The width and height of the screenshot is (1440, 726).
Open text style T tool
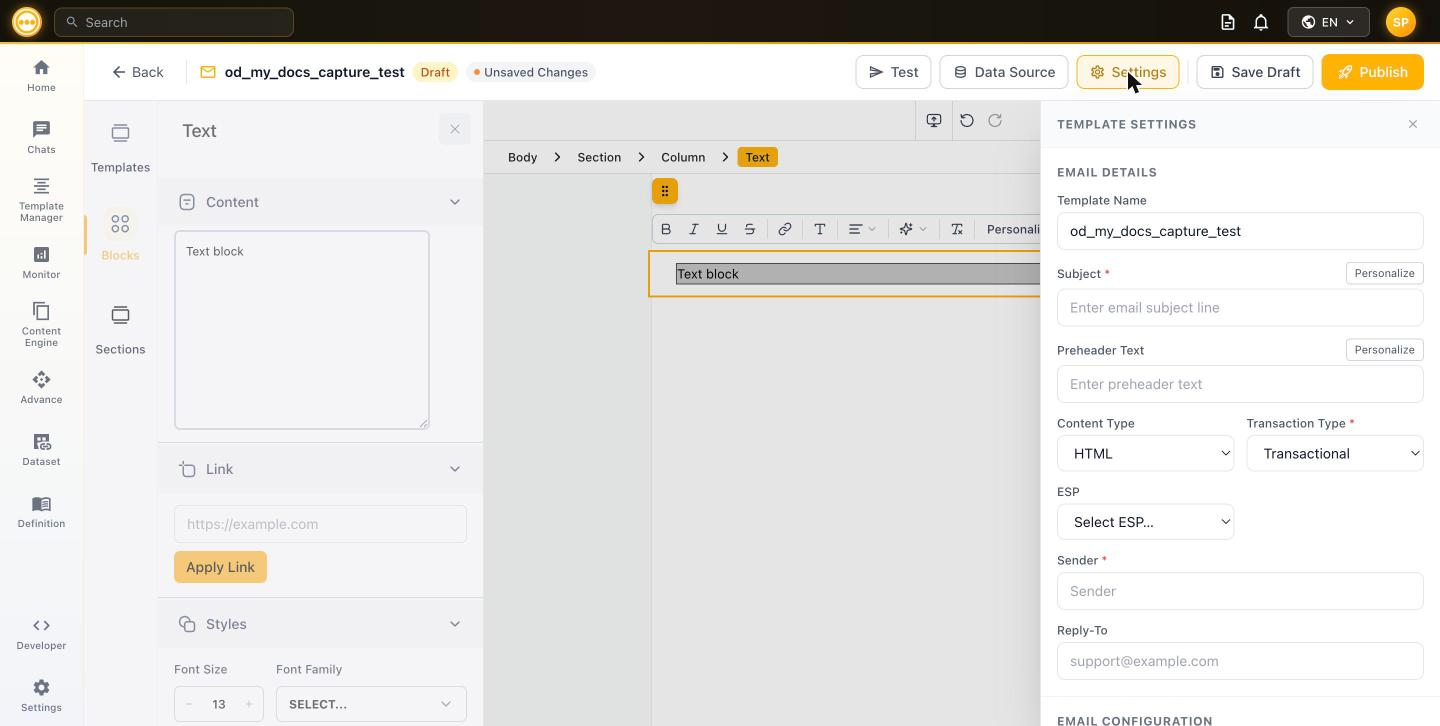point(820,229)
